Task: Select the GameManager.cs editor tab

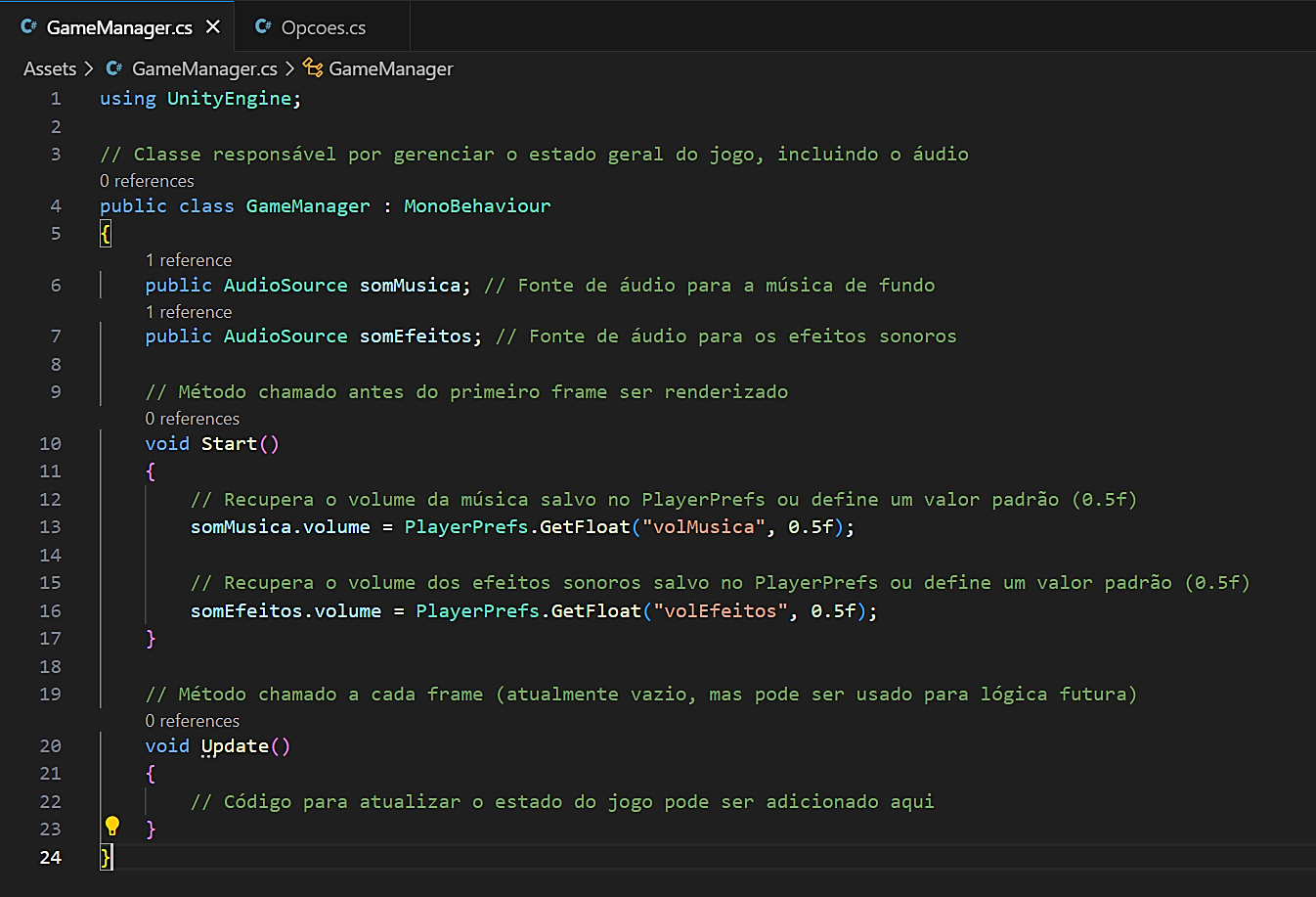Action: click(118, 27)
